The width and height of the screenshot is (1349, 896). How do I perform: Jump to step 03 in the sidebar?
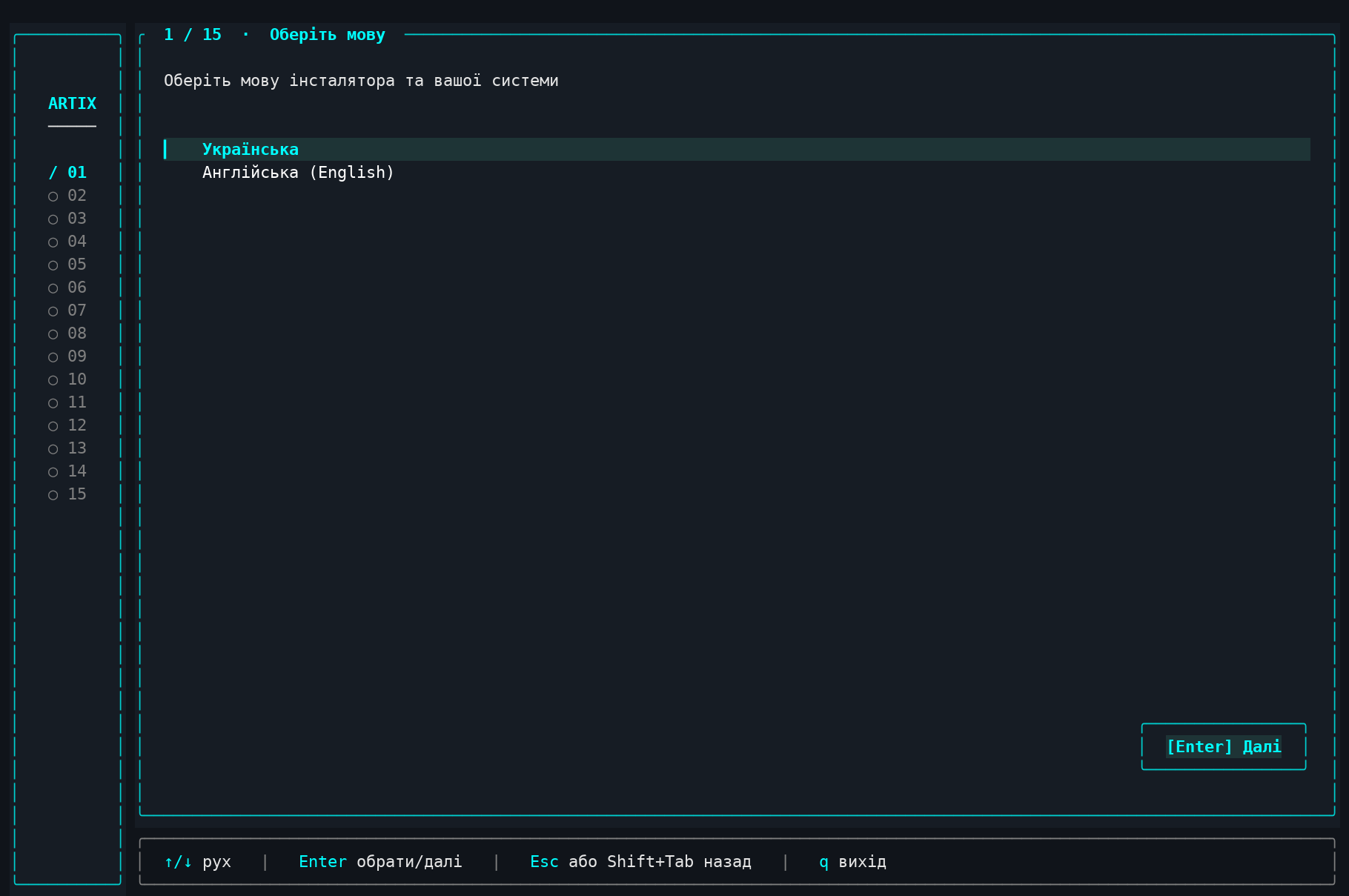67,219
